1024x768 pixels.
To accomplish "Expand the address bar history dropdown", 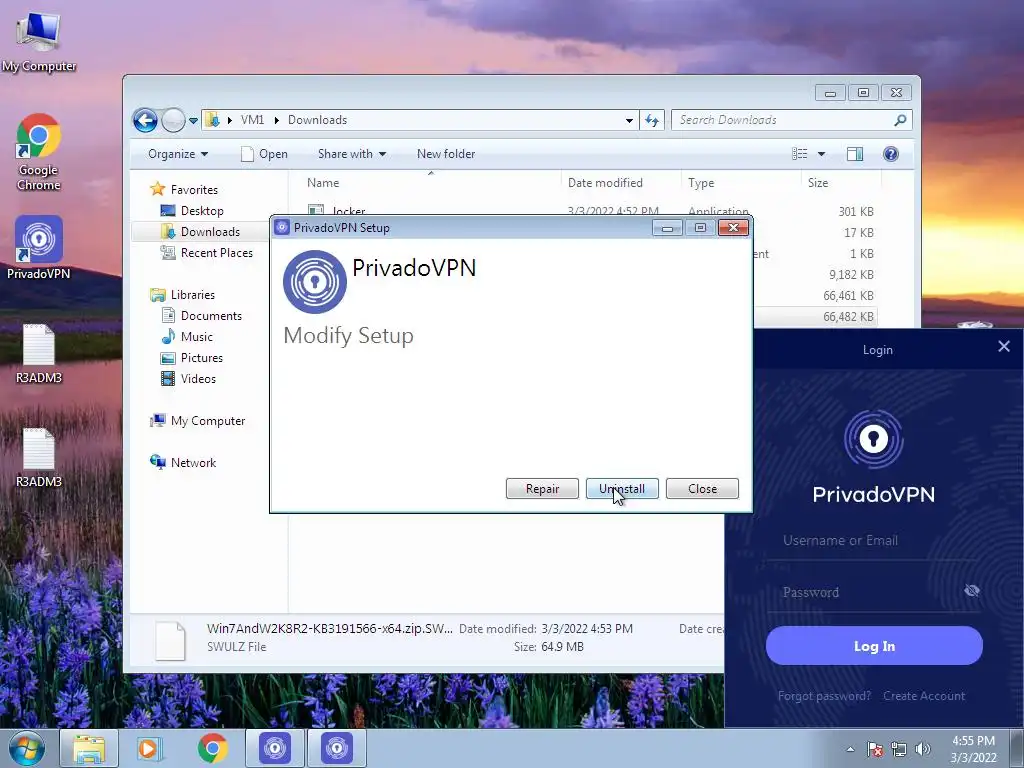I will [x=629, y=120].
